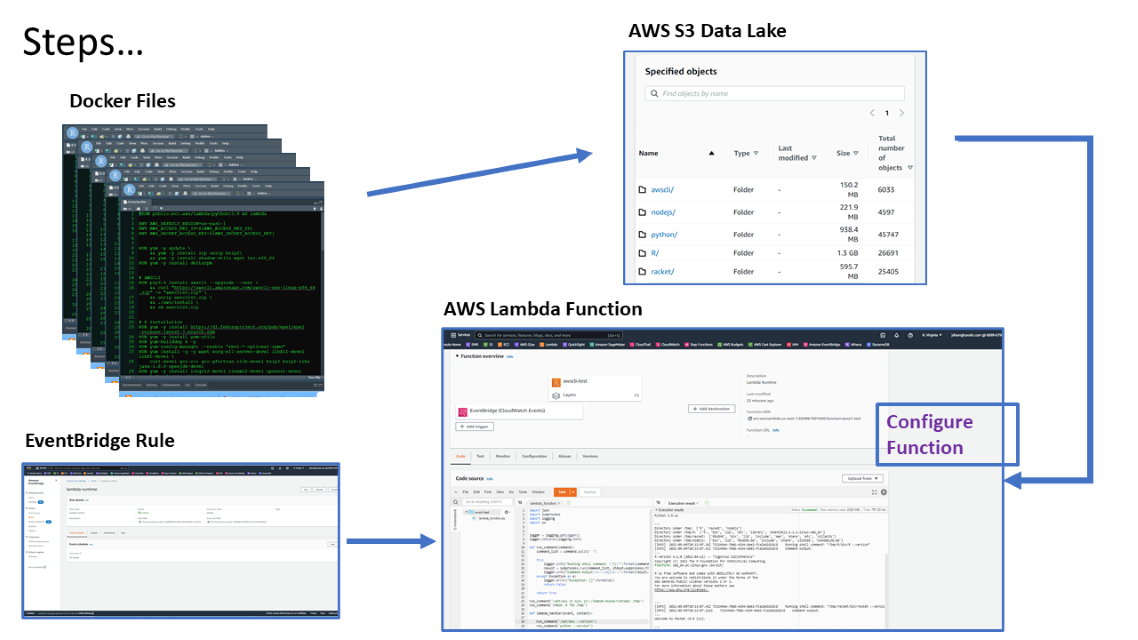Click the Add trigger button
Screen dimensions: 1138x640
pyautogui.click(x=475, y=427)
